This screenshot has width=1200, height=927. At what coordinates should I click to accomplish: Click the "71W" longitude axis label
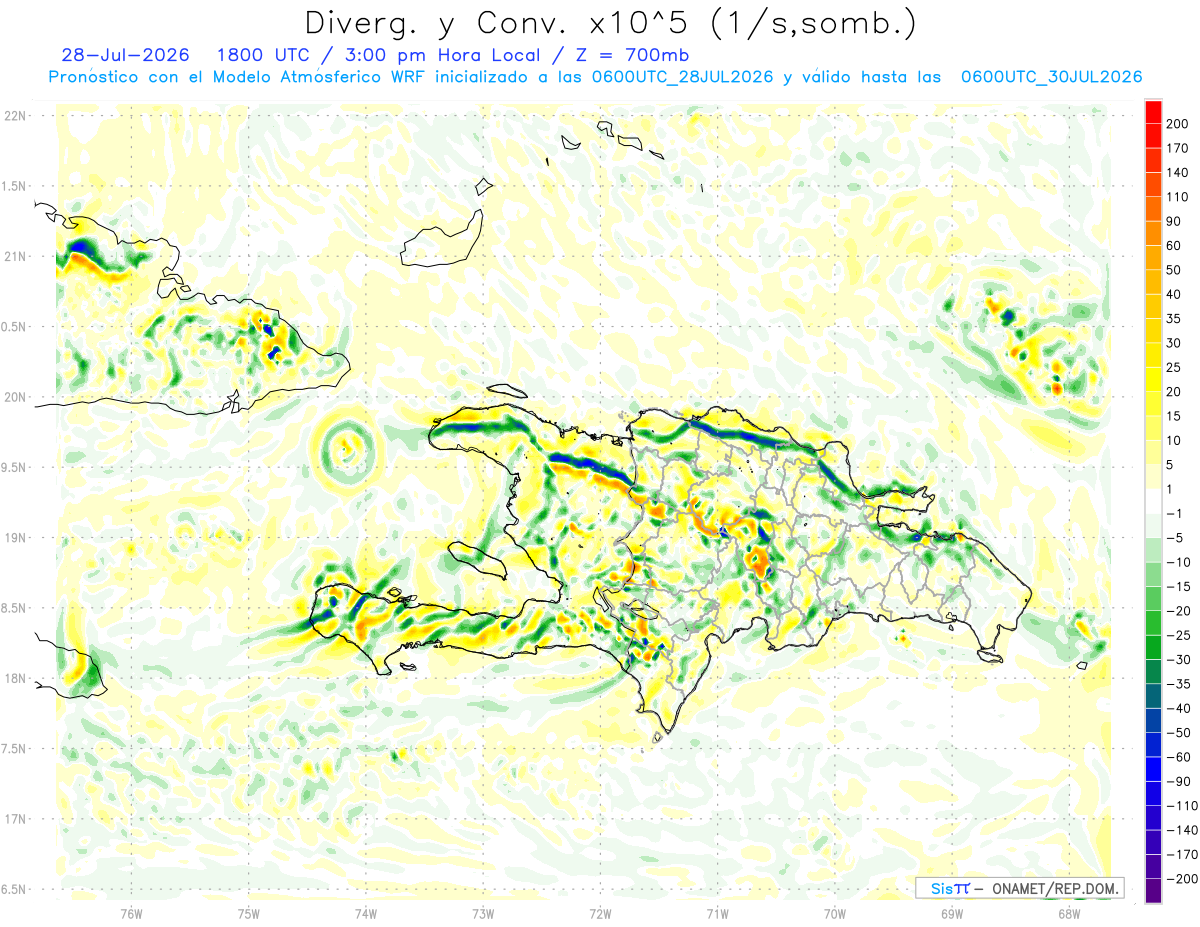pyautogui.click(x=717, y=914)
